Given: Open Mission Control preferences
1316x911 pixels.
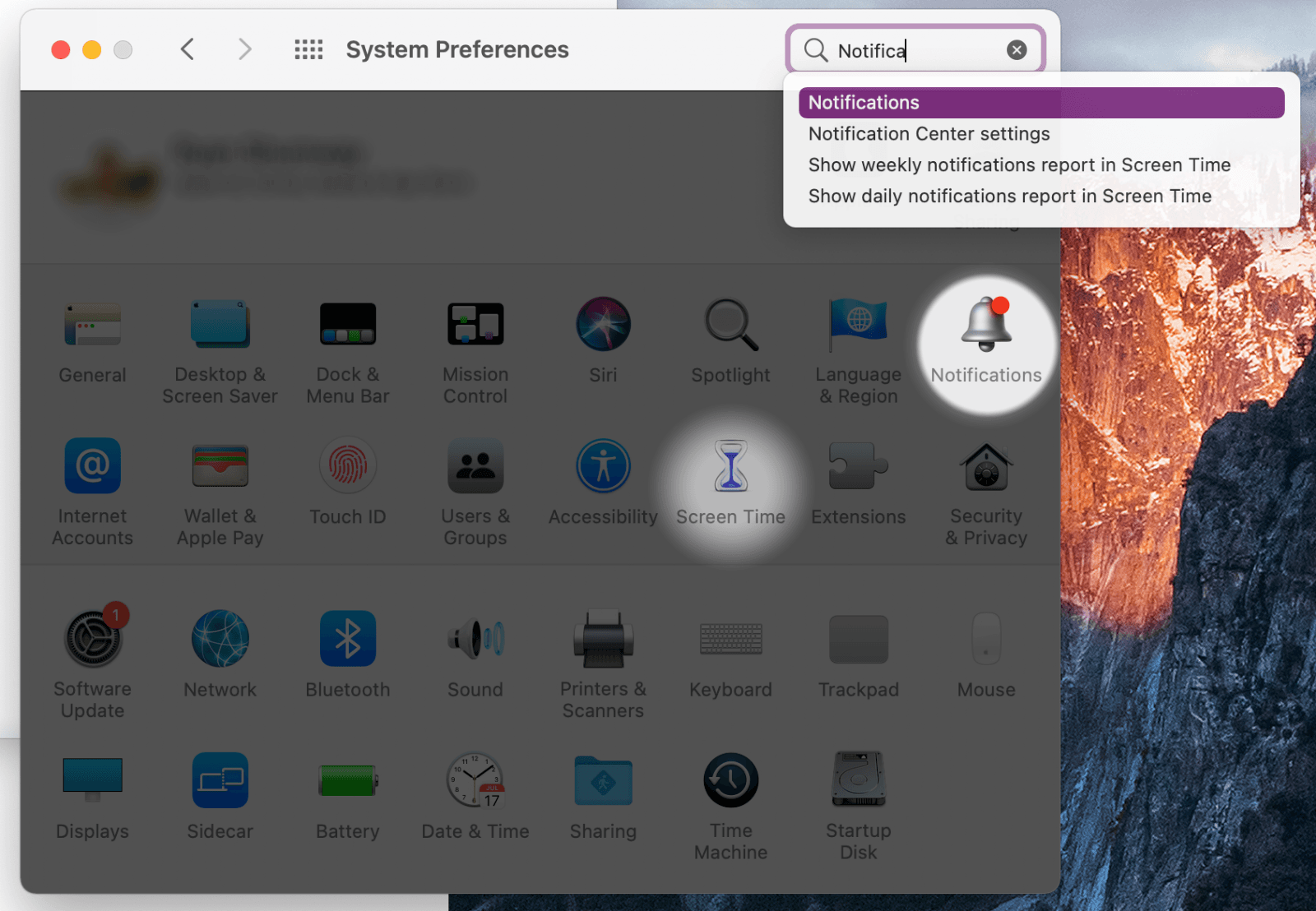Looking at the screenshot, I should tap(475, 324).
